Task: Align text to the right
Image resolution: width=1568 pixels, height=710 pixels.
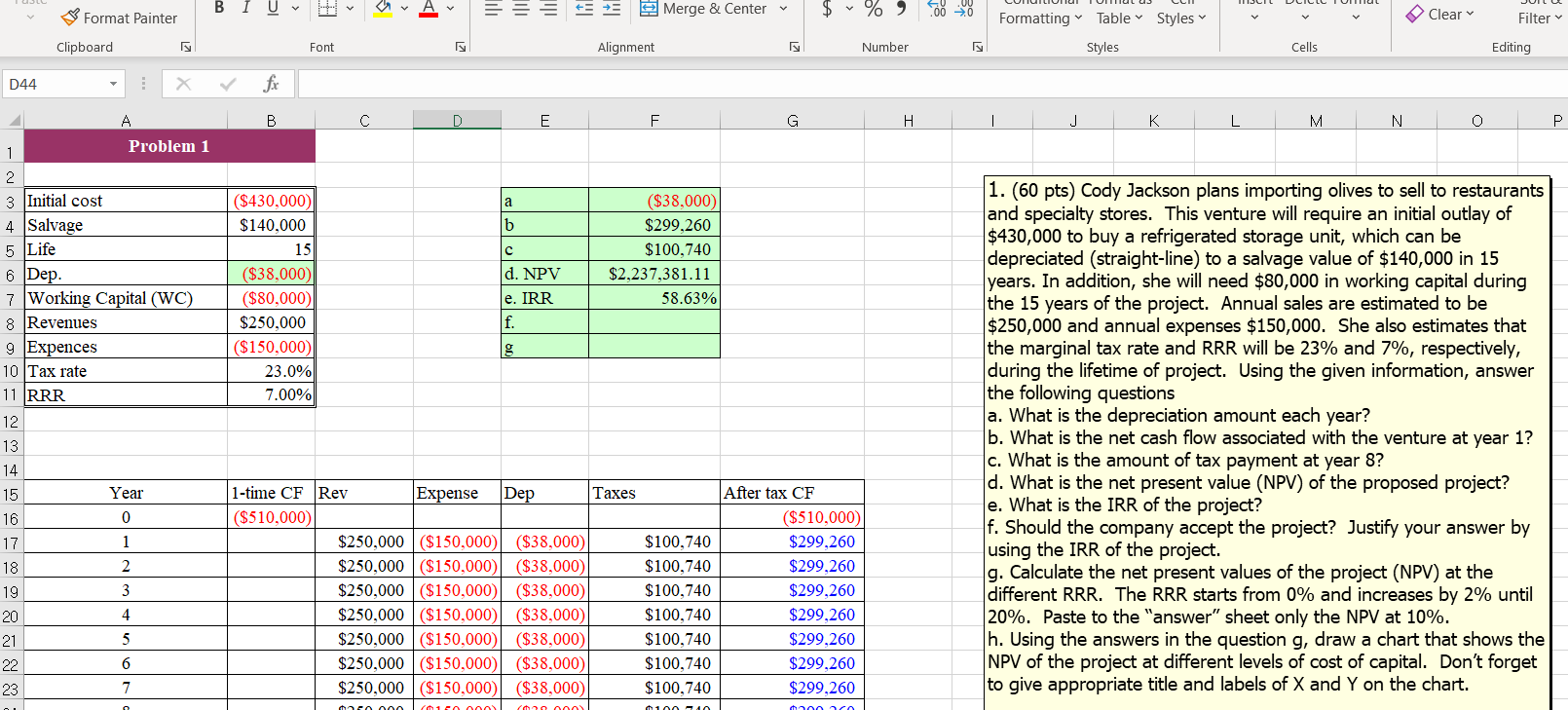Action: coord(549,8)
